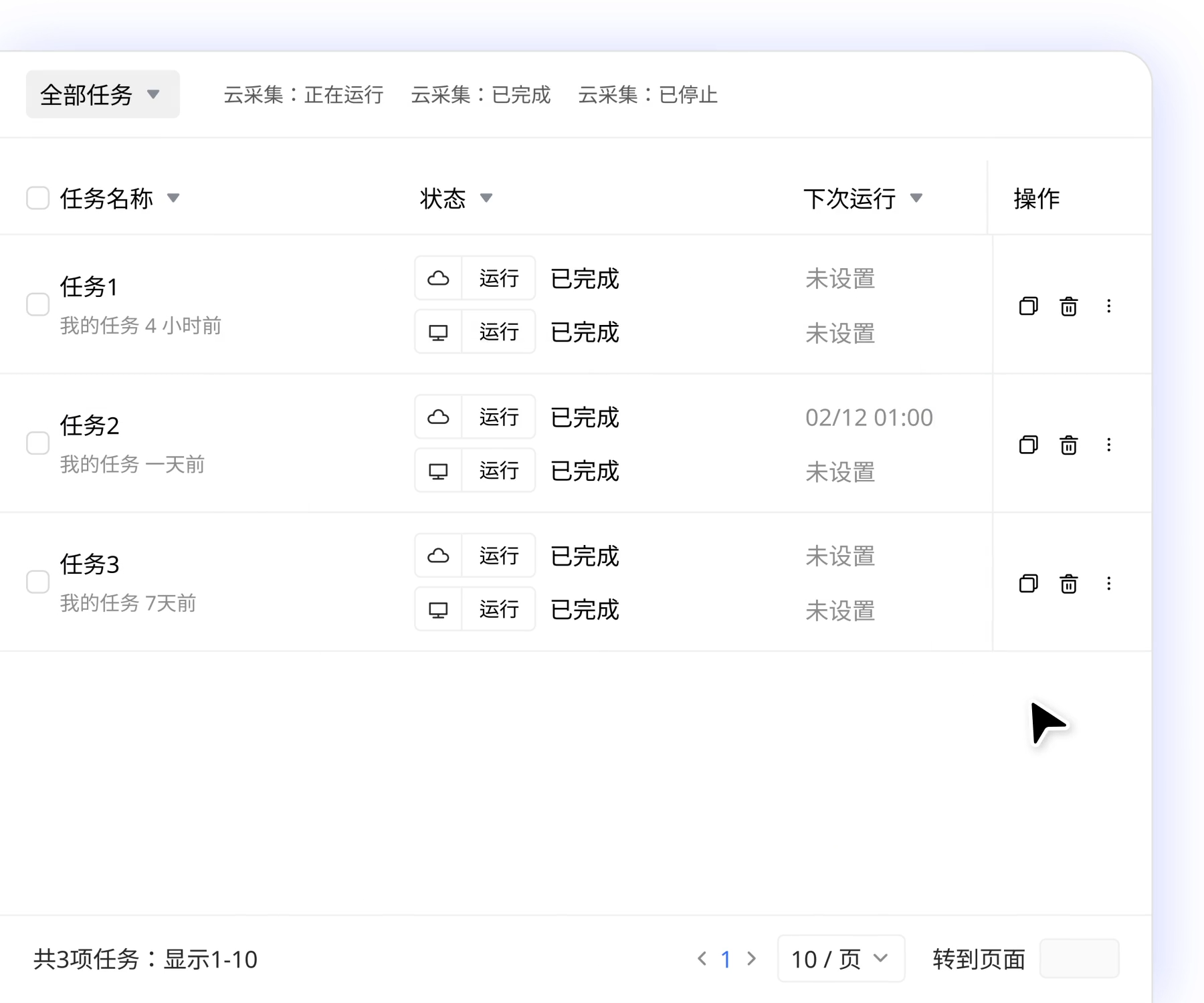Duplicate 任务1 using the copy icon
The width and height of the screenshot is (1204, 1003).
(x=1028, y=306)
